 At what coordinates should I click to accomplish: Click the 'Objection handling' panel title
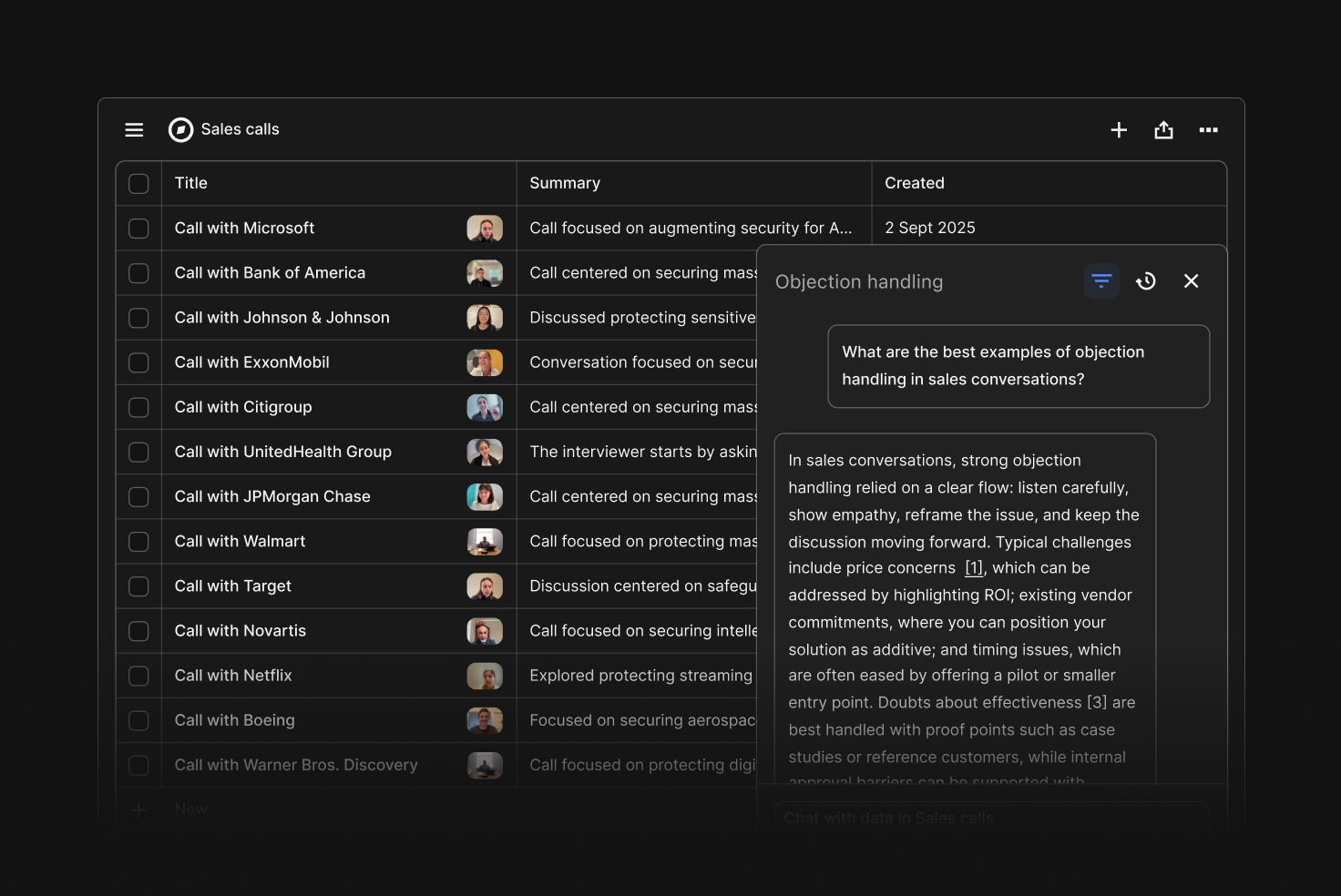[859, 282]
